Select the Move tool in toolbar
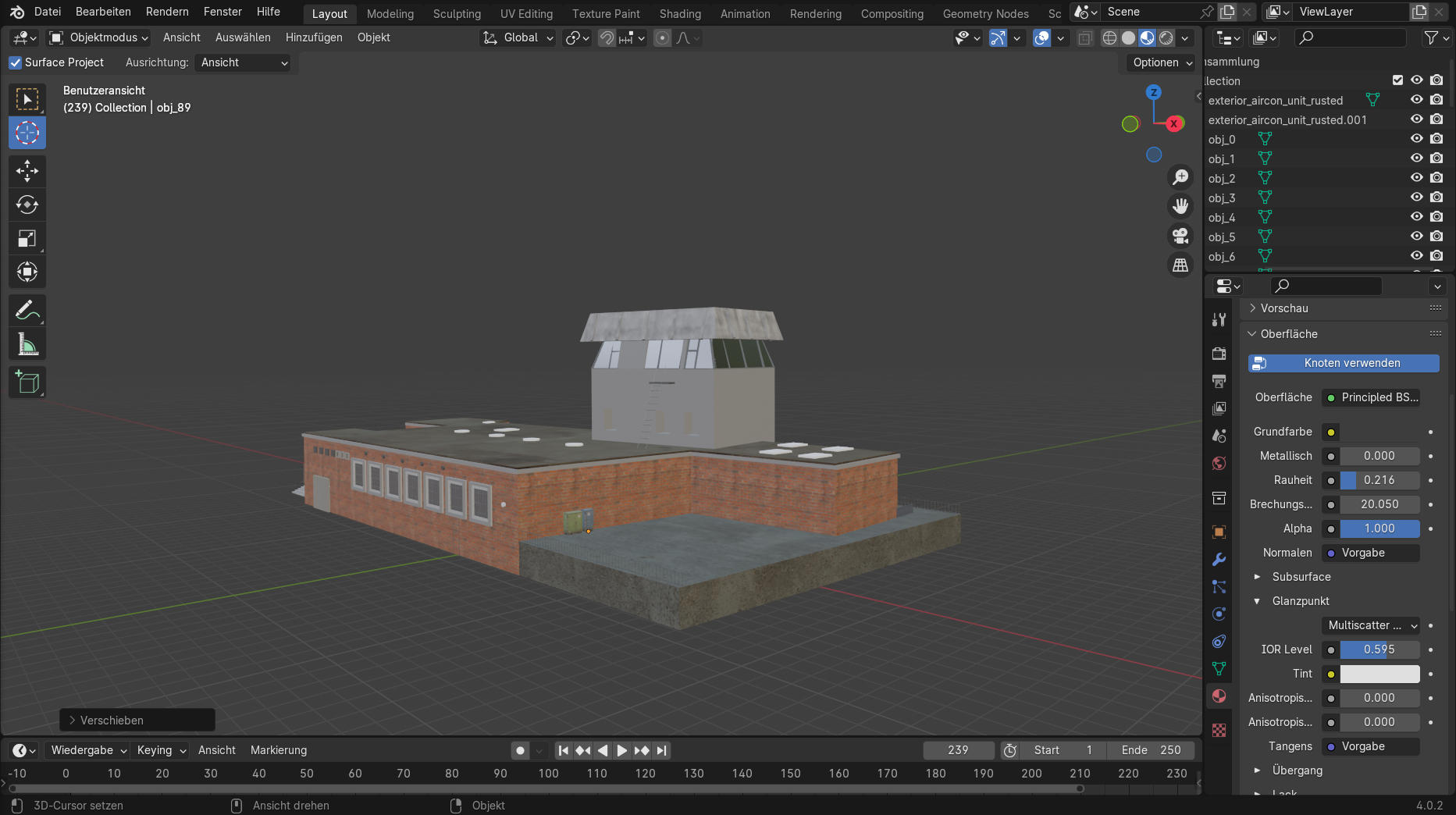 click(27, 171)
